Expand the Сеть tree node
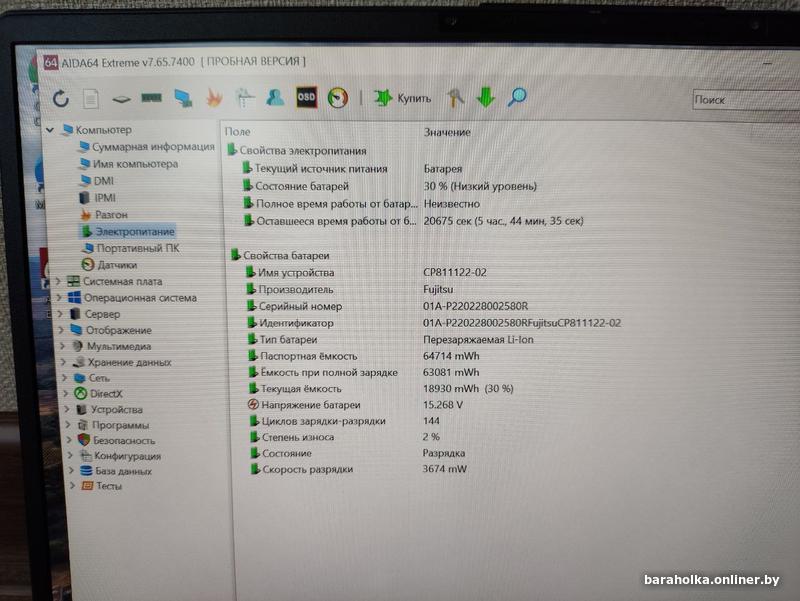Viewport: 800px width, 601px height. pyautogui.click(x=65, y=378)
